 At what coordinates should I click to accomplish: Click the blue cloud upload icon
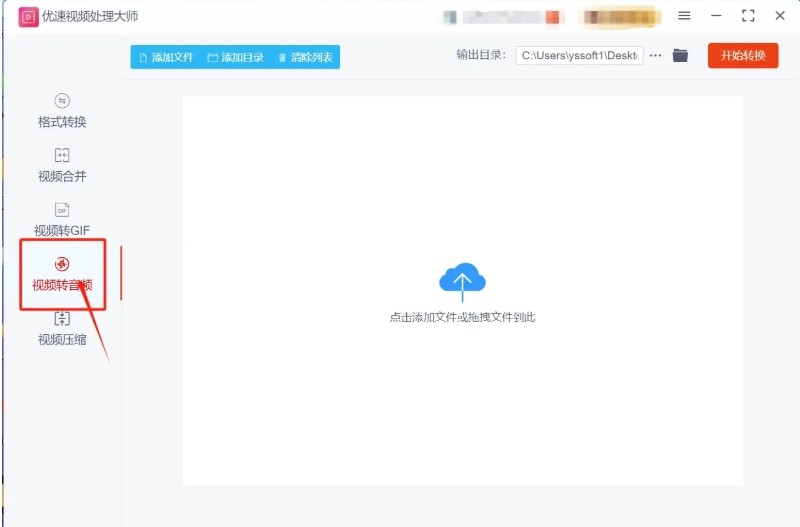tap(462, 280)
